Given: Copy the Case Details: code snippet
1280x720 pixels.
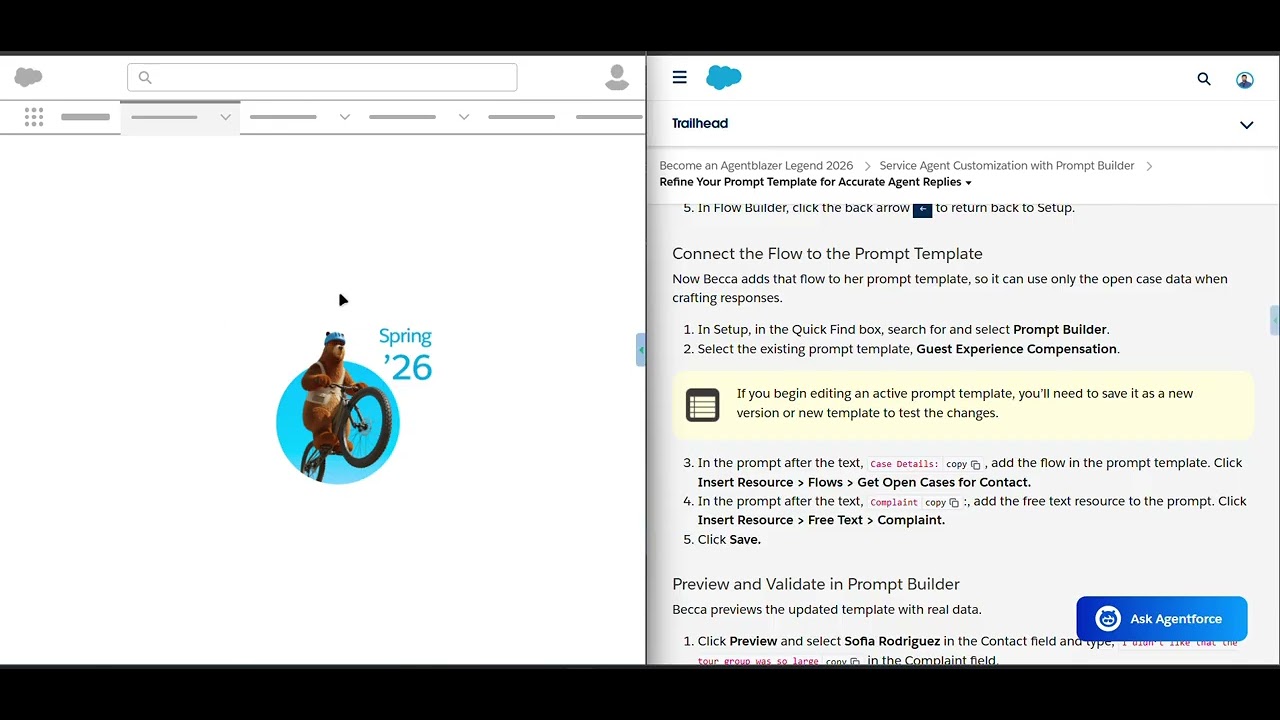Looking at the screenshot, I should pyautogui.click(x=964, y=464).
